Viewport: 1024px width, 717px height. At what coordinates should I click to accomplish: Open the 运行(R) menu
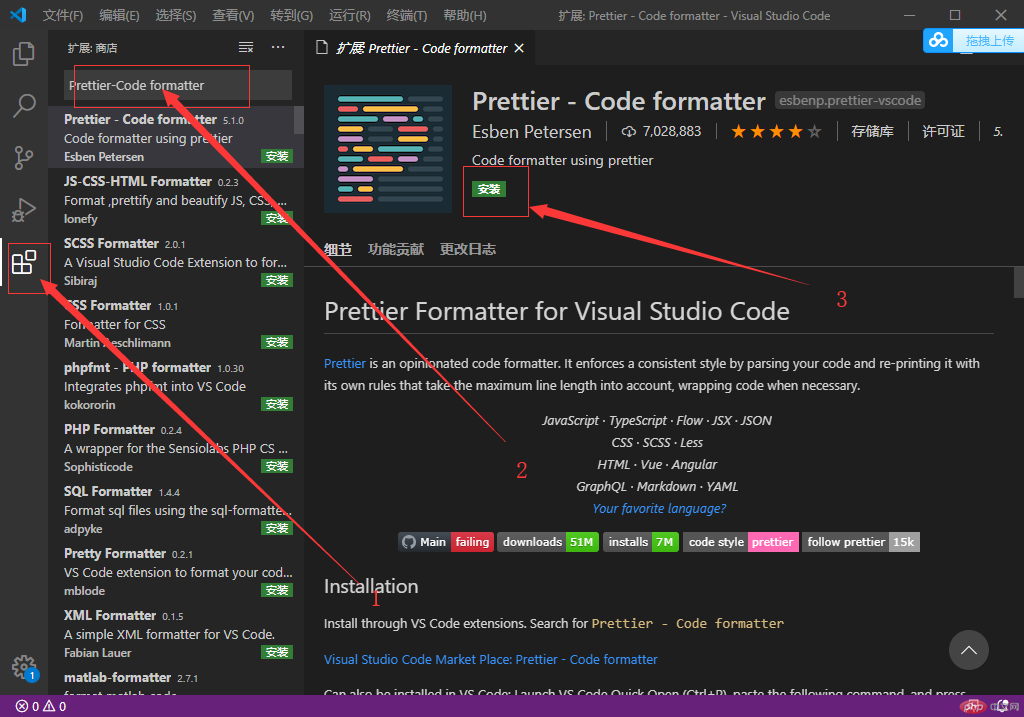tap(349, 15)
